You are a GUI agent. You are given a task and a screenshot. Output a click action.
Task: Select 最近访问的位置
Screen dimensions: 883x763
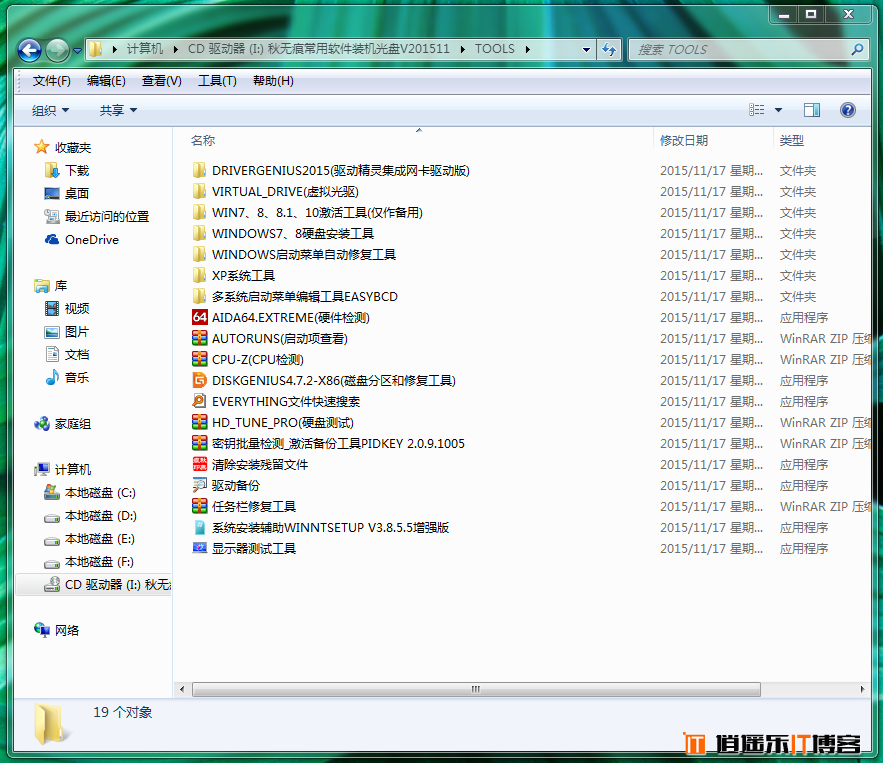coord(107,217)
